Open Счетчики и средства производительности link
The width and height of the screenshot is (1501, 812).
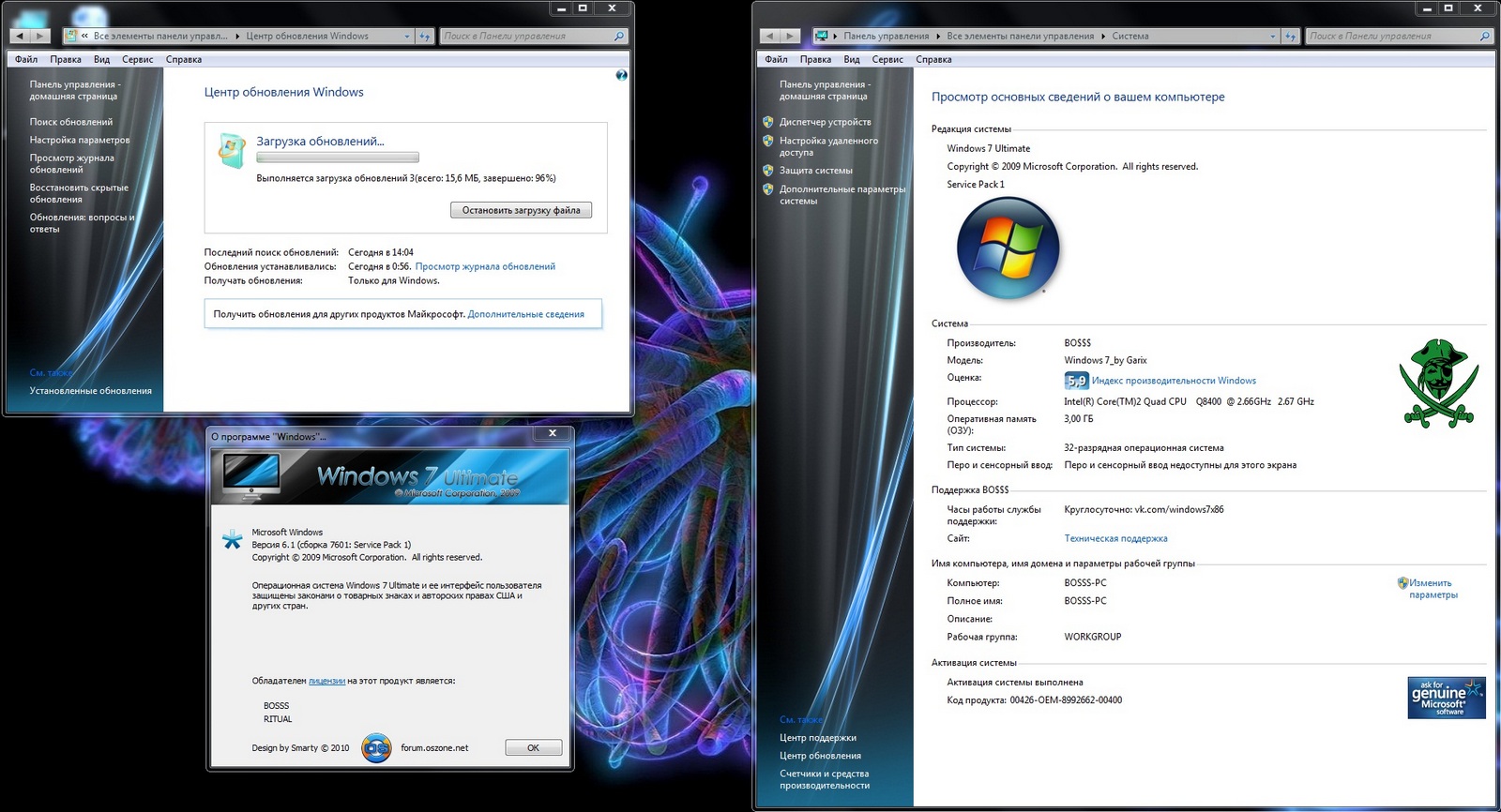[825, 779]
